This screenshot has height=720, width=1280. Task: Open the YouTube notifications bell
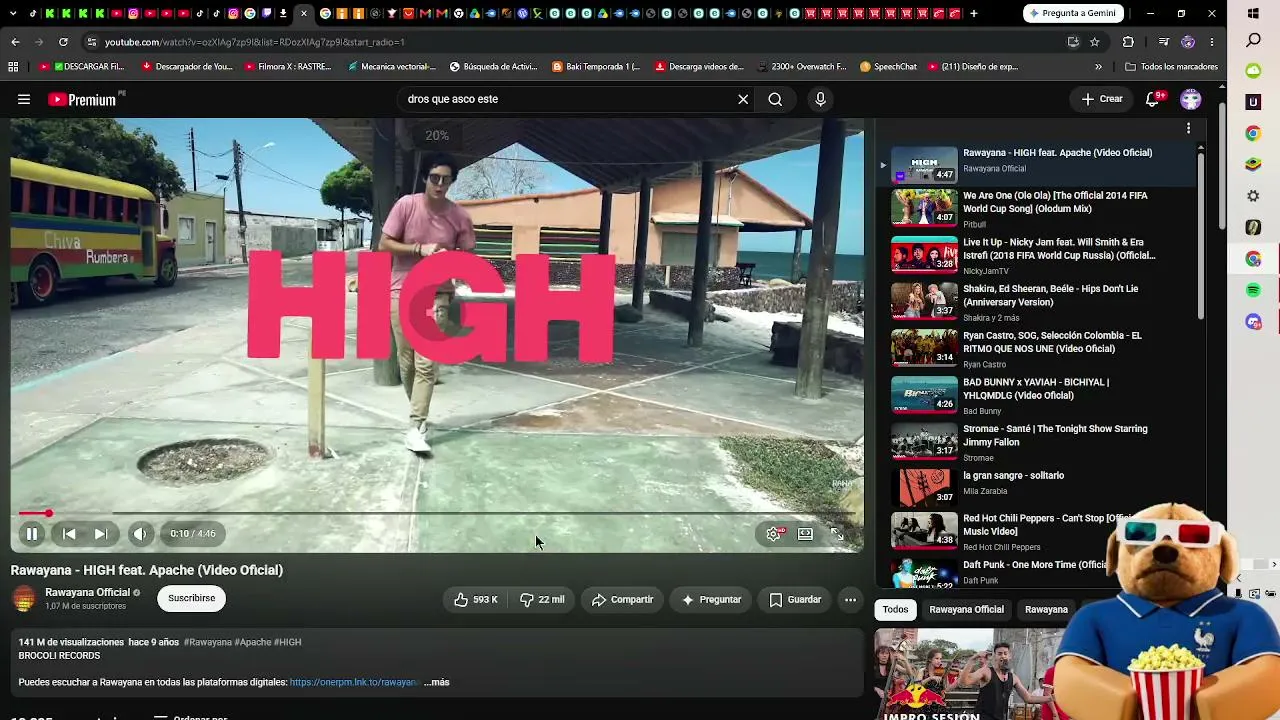click(x=1153, y=99)
